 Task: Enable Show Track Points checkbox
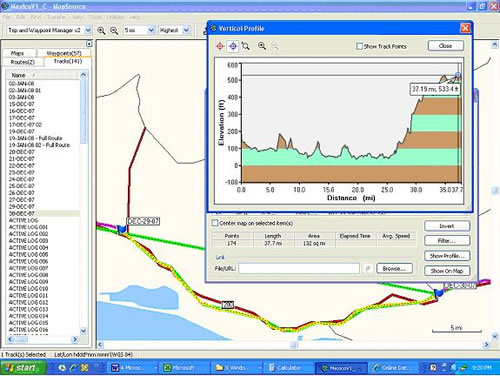pos(359,46)
